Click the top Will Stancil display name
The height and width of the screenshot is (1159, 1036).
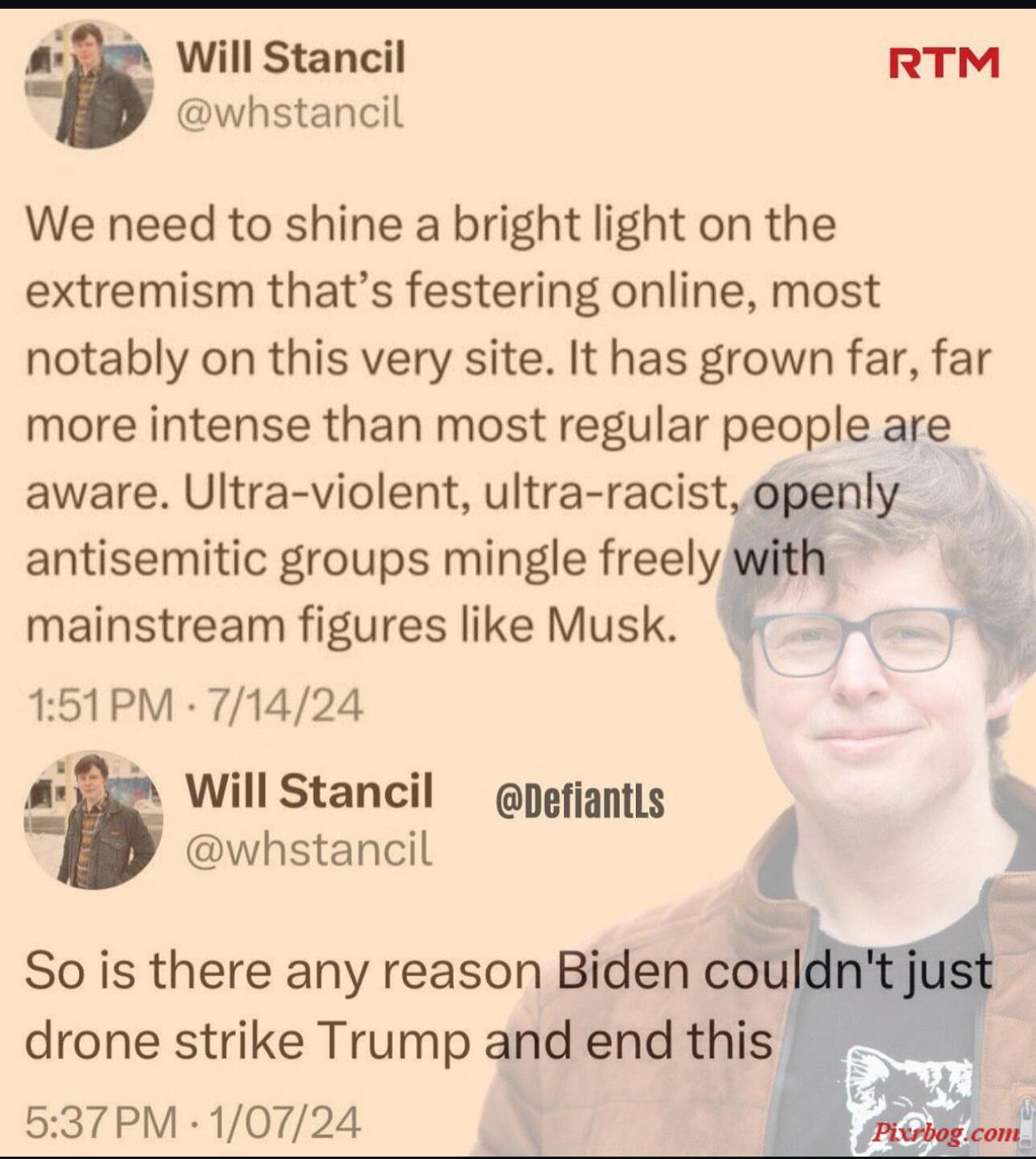[x=291, y=58]
